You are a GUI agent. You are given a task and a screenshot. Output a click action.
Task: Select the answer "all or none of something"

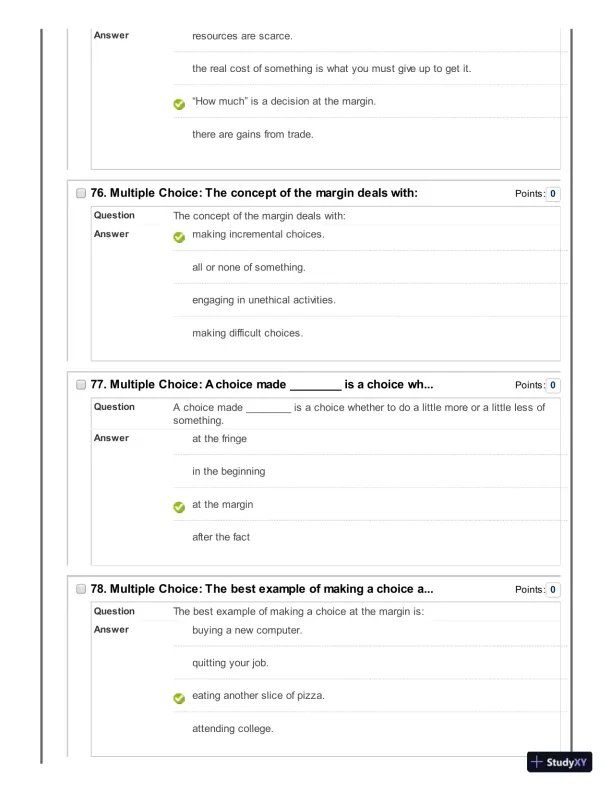[248, 268]
